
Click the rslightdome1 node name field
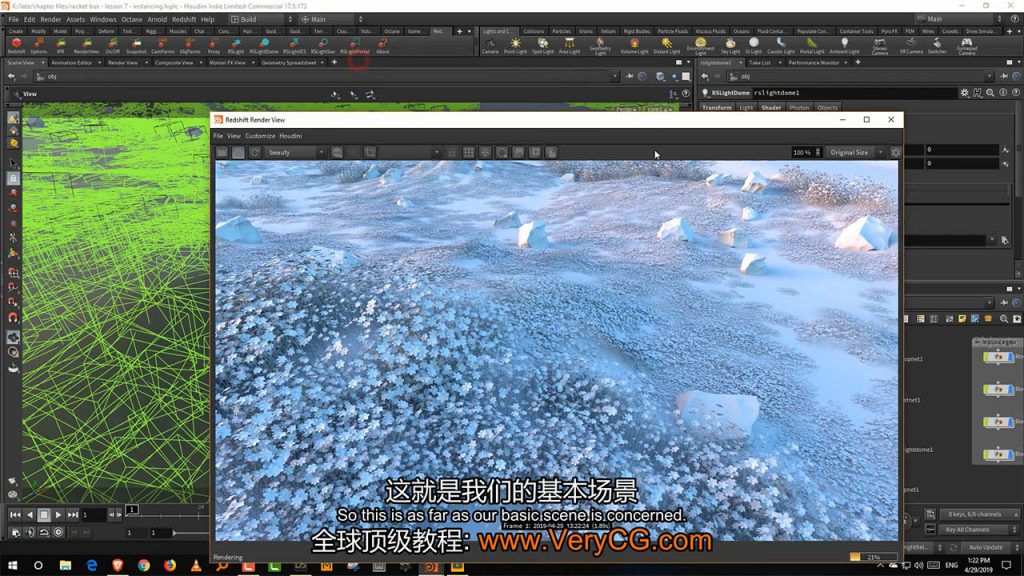[x=854, y=93]
